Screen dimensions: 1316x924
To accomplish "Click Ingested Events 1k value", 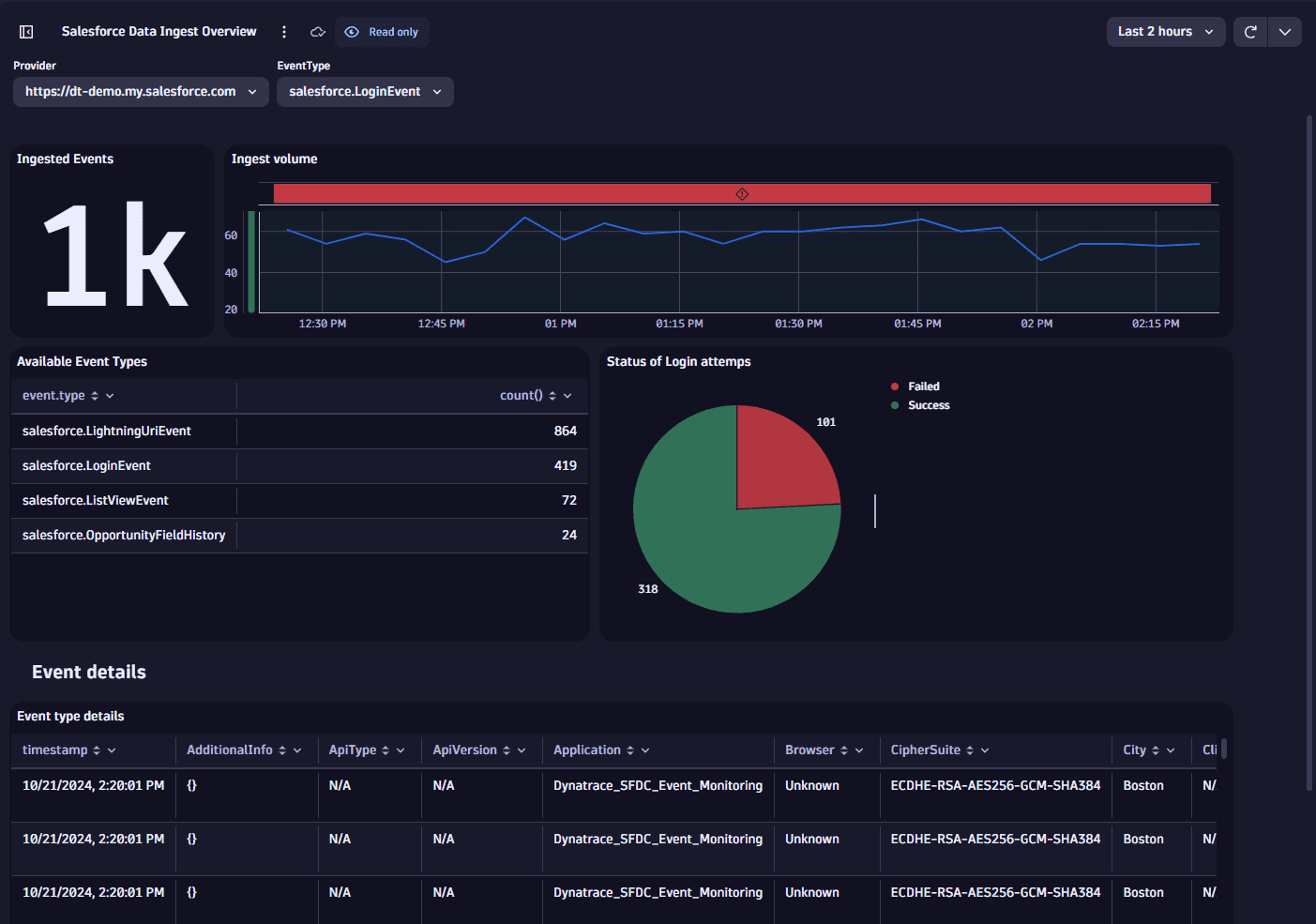I will 114,255.
